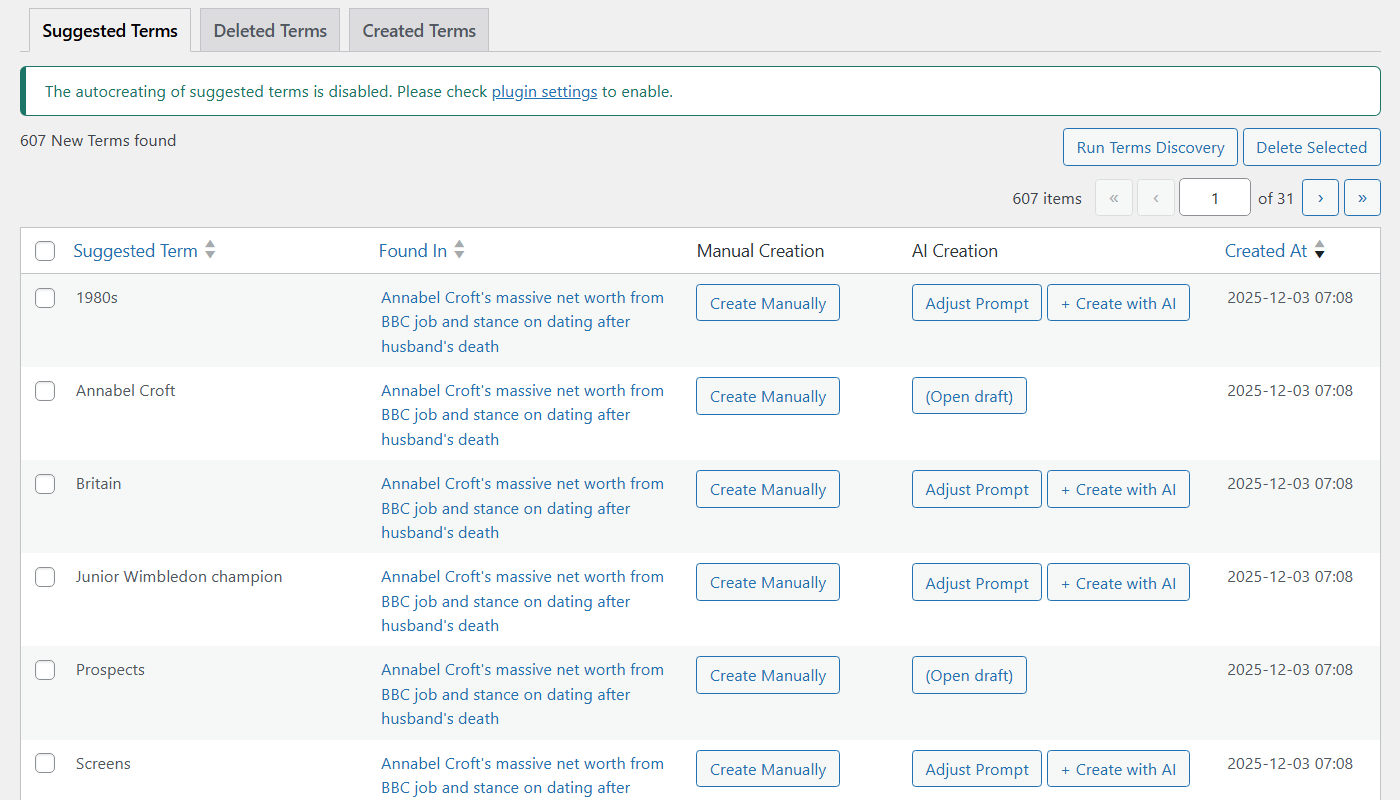Create the 1980s term with AI
Viewport: 1400px width, 800px height.
(x=1118, y=304)
